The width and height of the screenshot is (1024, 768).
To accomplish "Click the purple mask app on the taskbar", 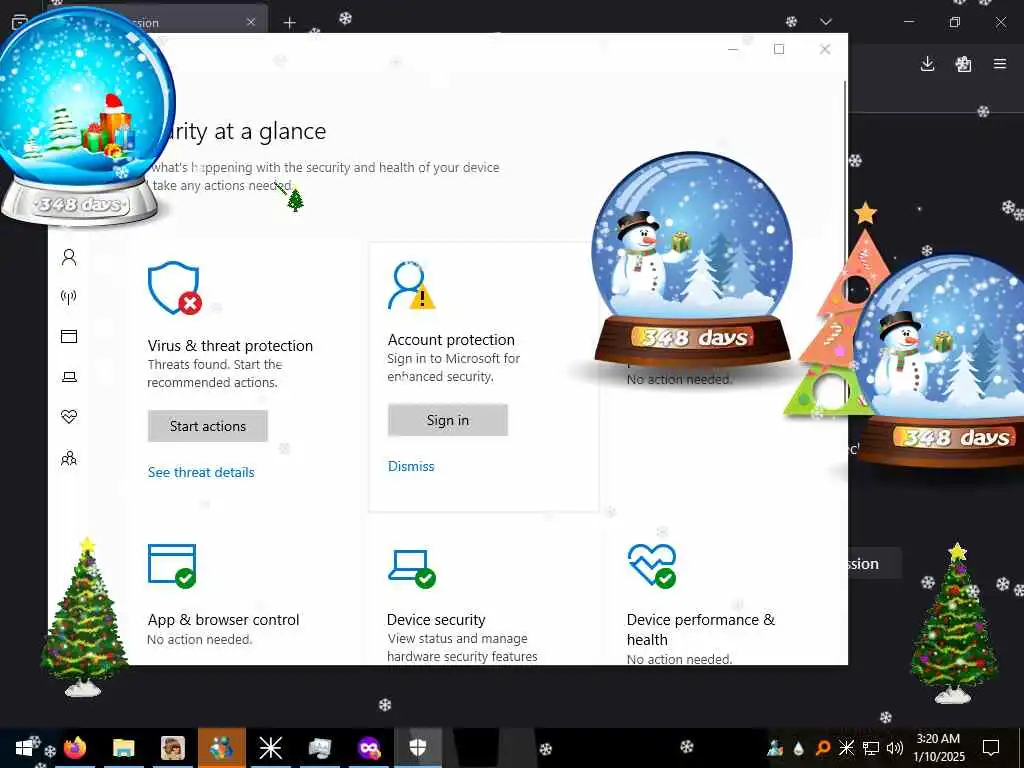I will pos(368,748).
